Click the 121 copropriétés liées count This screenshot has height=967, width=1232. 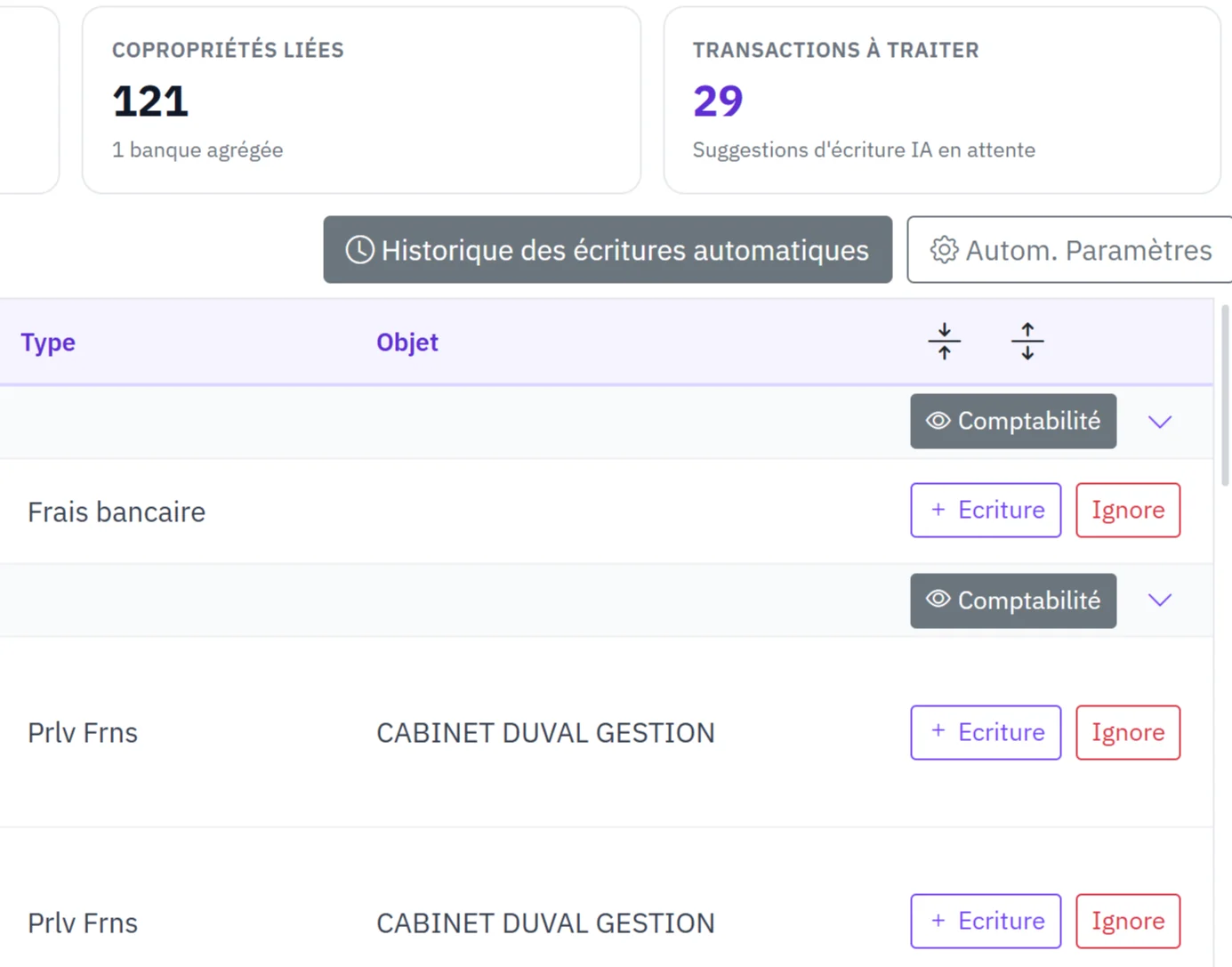150,101
